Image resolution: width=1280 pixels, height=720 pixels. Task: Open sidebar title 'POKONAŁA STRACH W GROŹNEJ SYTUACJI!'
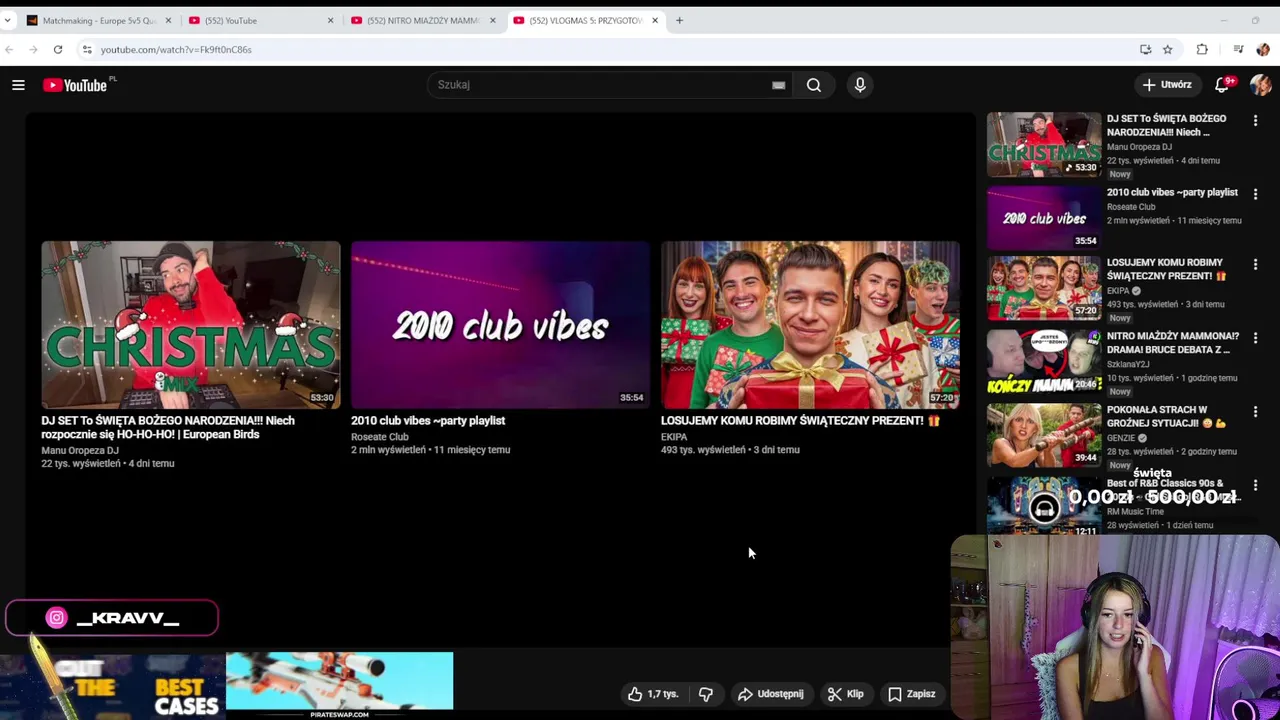click(x=1166, y=416)
